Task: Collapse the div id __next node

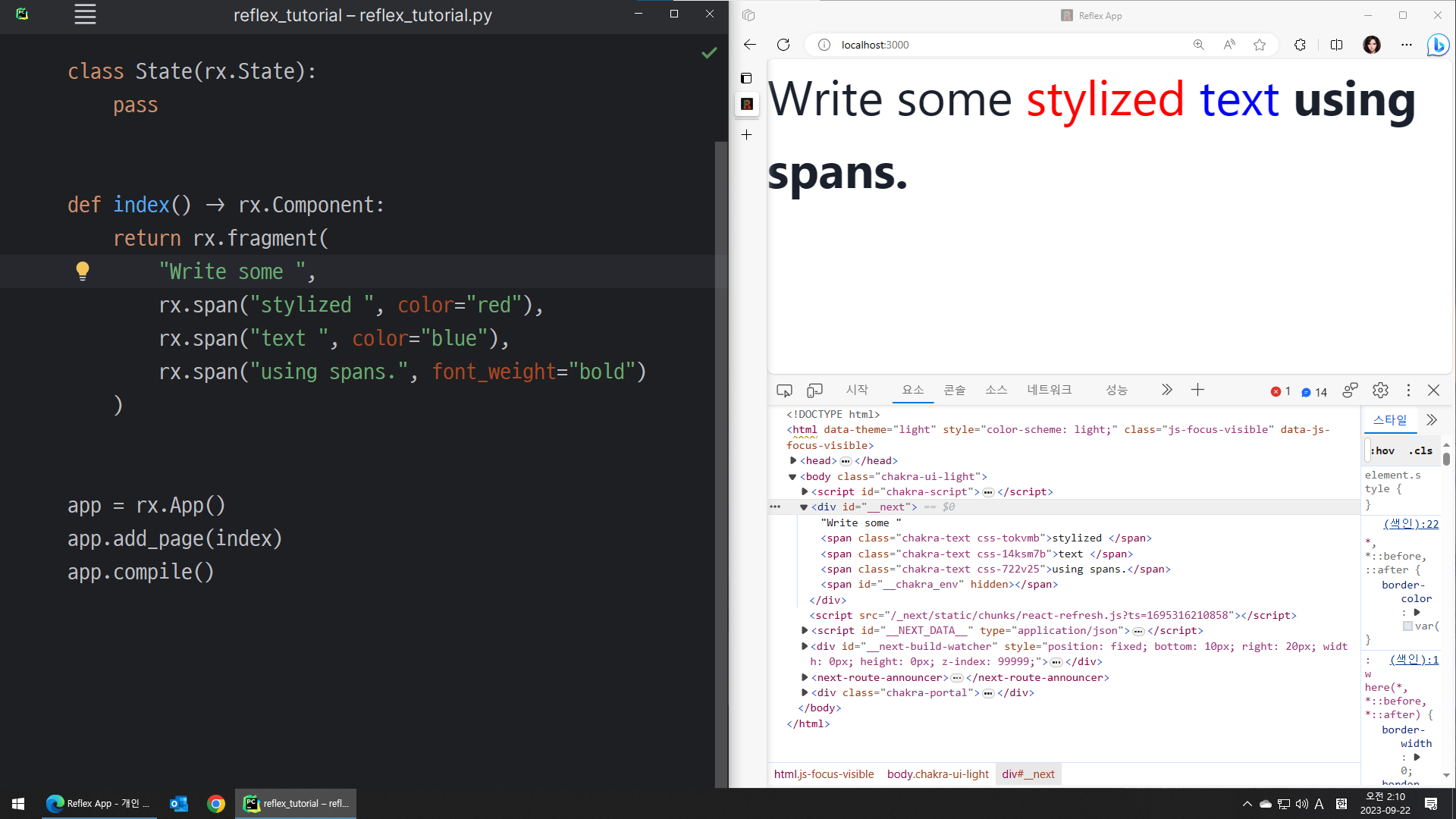Action: (x=804, y=507)
